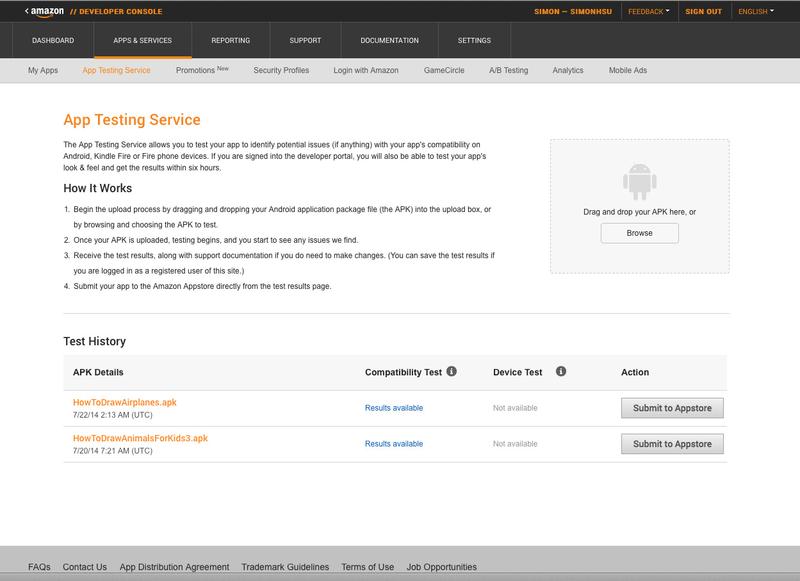Submit HowToDrawAnimalsForKids3.apk to Appstore
Image resolution: width=800 pixels, height=581 pixels.
[672, 444]
